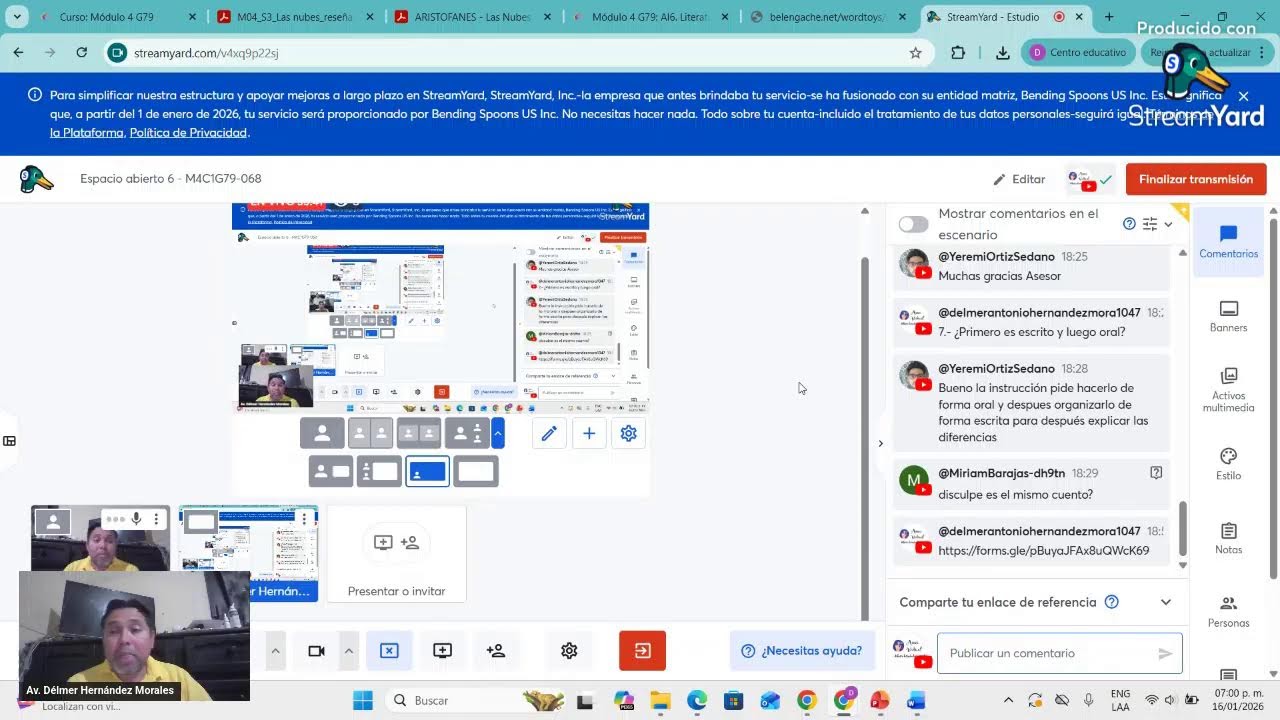Click the red leave studio button
The width and height of the screenshot is (1280, 720).
coord(642,651)
